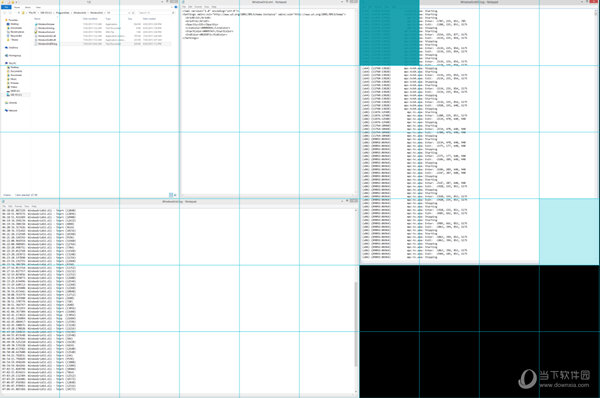This screenshot has width=600, height=398.
Task: Open Homegroup in the navigation pane
Action: click(13, 55)
